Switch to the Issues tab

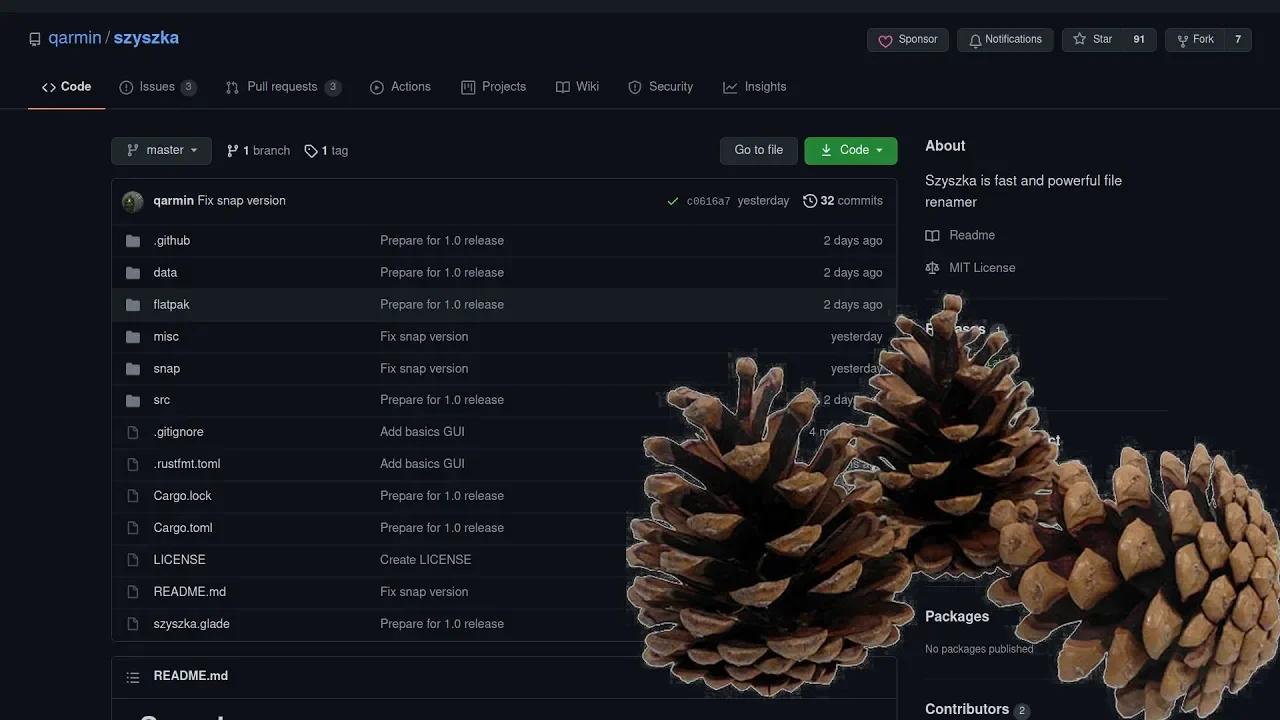(x=158, y=87)
